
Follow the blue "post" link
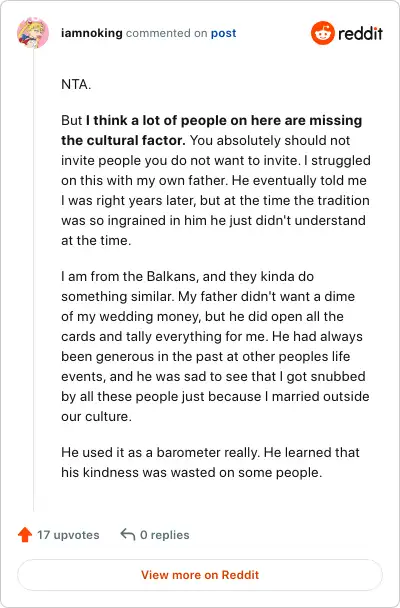coord(223,34)
